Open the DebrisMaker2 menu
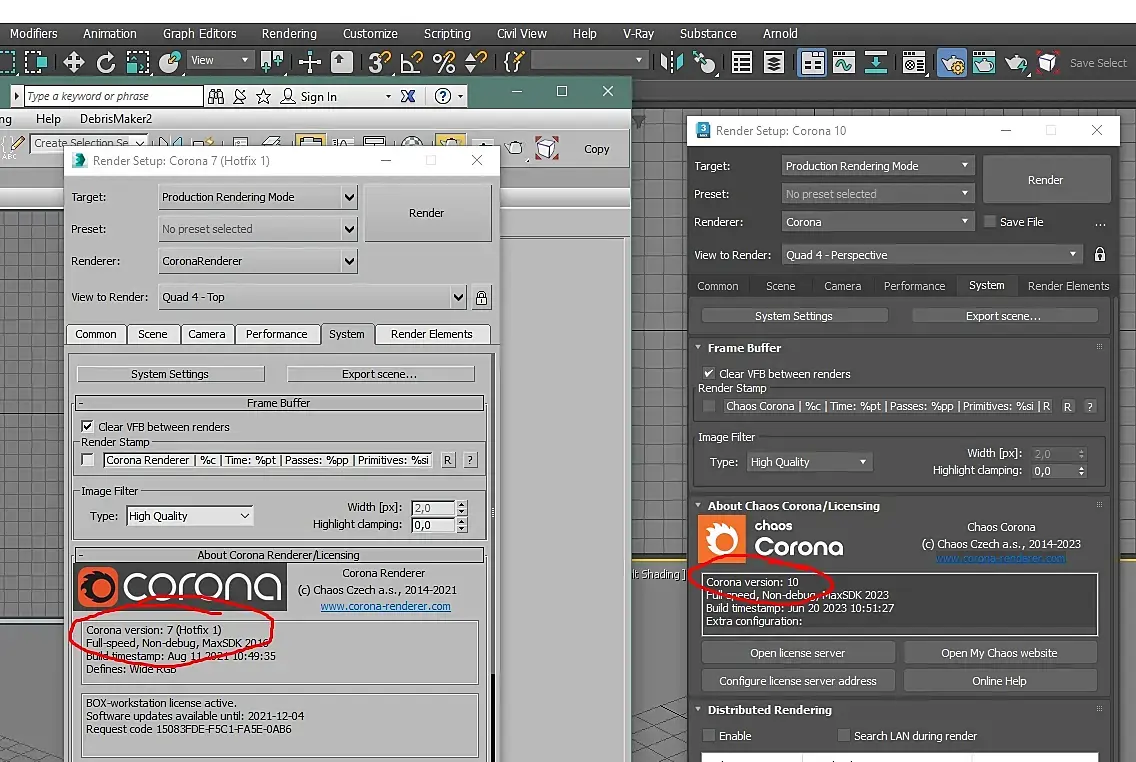This screenshot has height=762, width=1136. pyautogui.click(x=116, y=119)
